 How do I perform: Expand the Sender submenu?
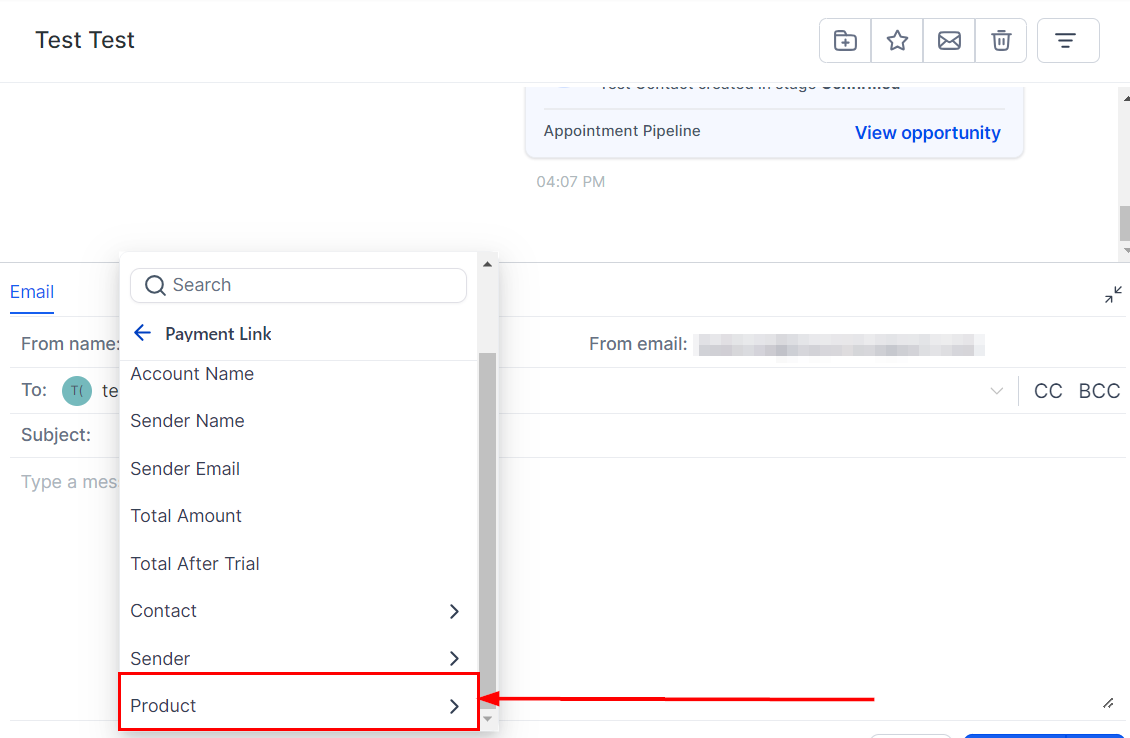[453, 659]
